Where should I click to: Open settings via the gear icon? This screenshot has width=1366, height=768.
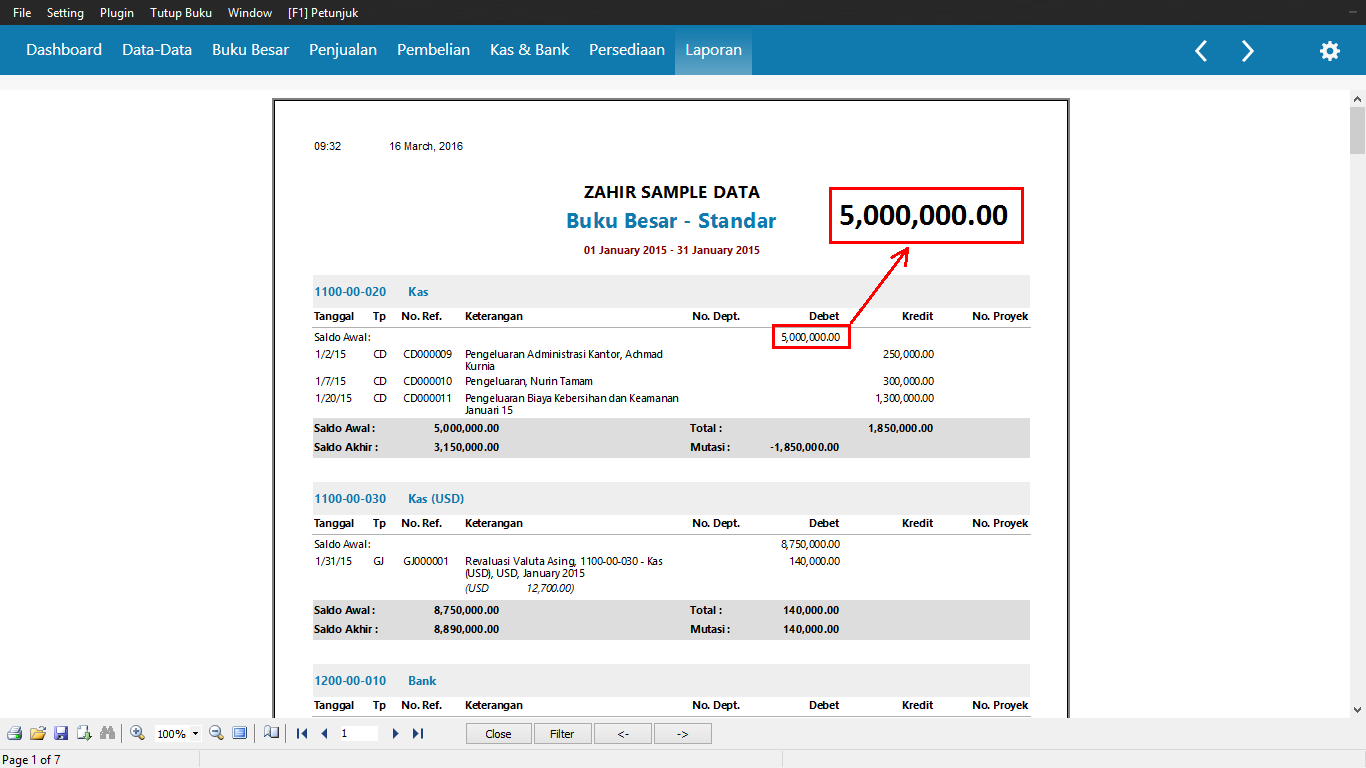tap(1329, 51)
